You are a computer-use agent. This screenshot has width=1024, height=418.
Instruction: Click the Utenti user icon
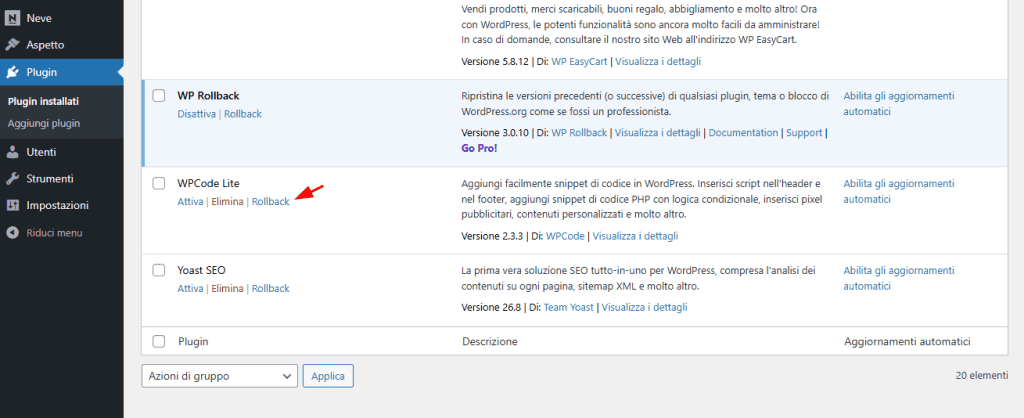point(12,152)
